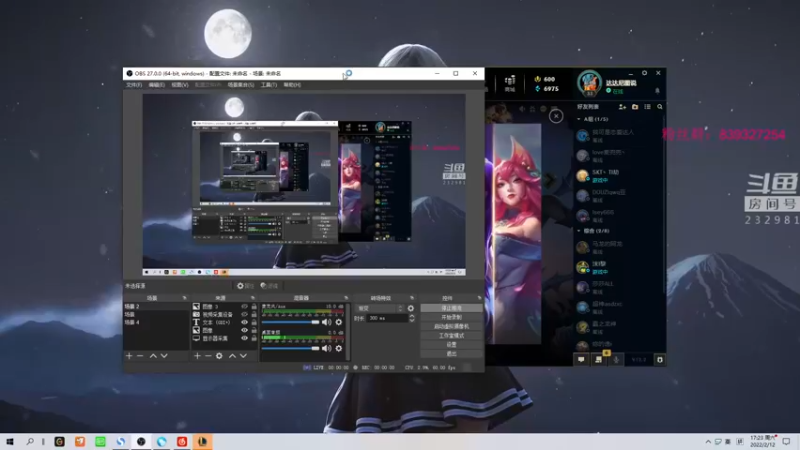Click microphone icon in League bottom bar
800x450 pixels.
[x=616, y=360]
